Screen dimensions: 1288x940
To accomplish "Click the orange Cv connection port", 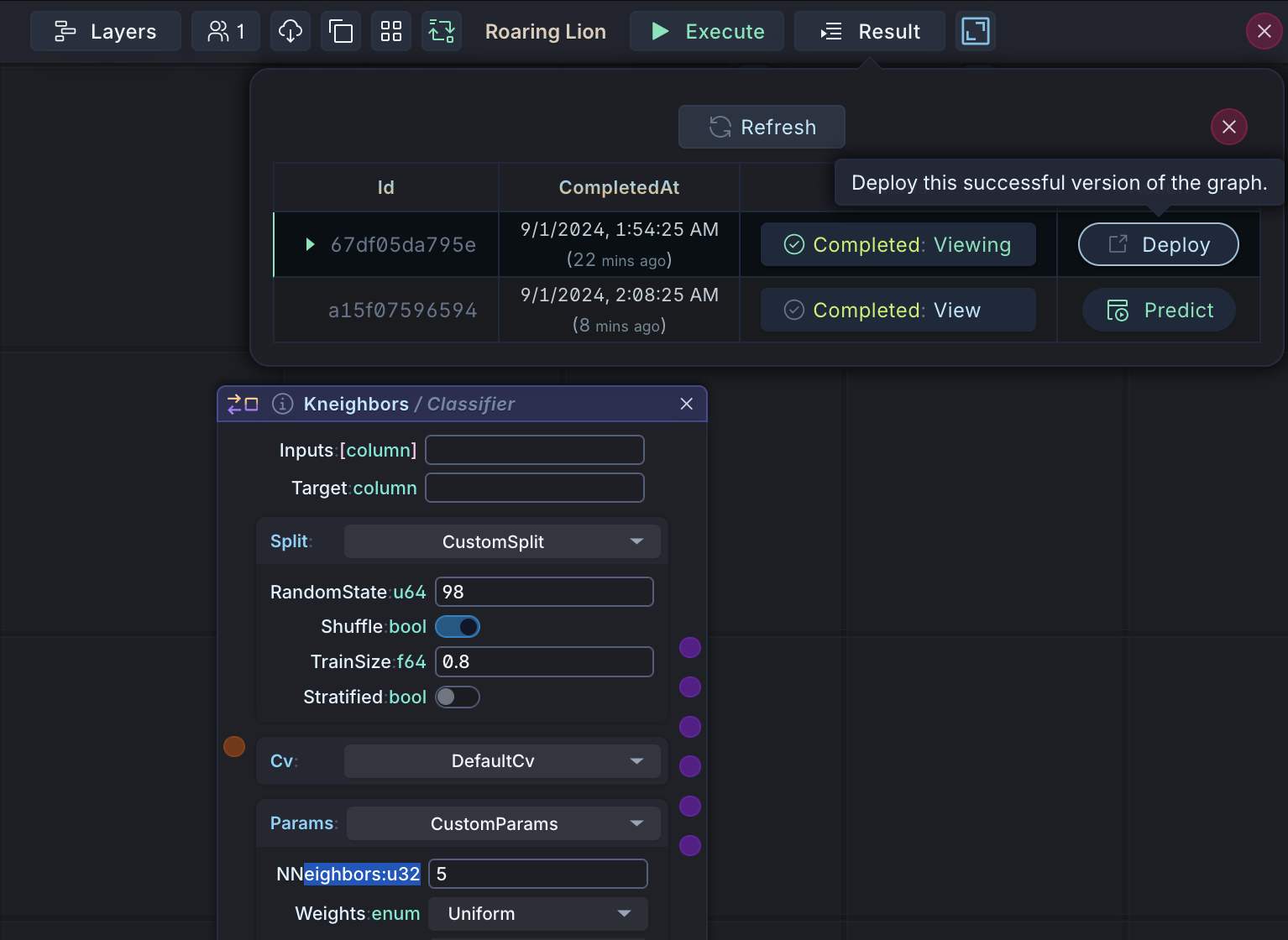I will pos(234,745).
